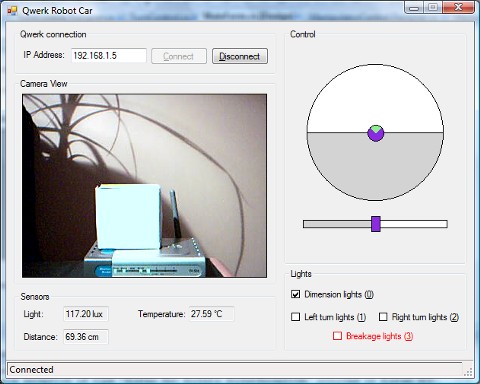
Task: Click the Light: label in Sensors
Action: click(x=33, y=314)
